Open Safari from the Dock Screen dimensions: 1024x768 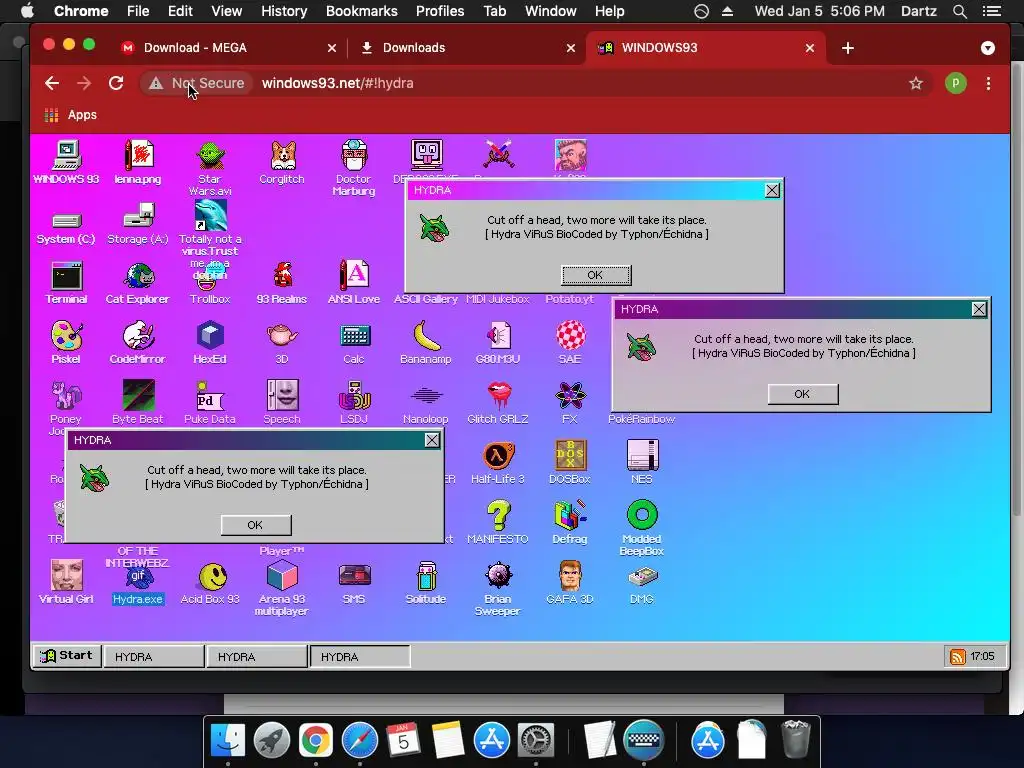(x=360, y=740)
